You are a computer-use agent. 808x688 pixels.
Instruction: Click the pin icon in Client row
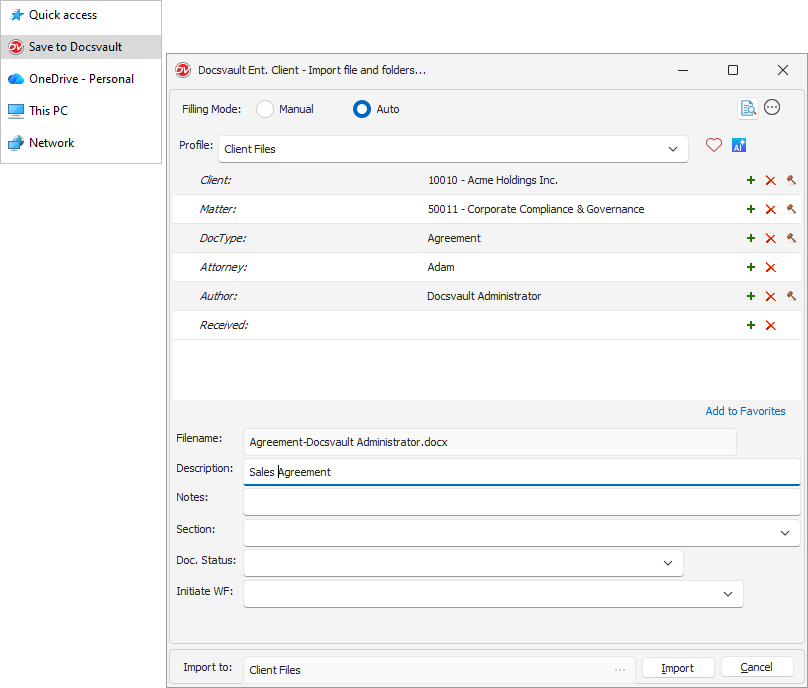click(791, 180)
